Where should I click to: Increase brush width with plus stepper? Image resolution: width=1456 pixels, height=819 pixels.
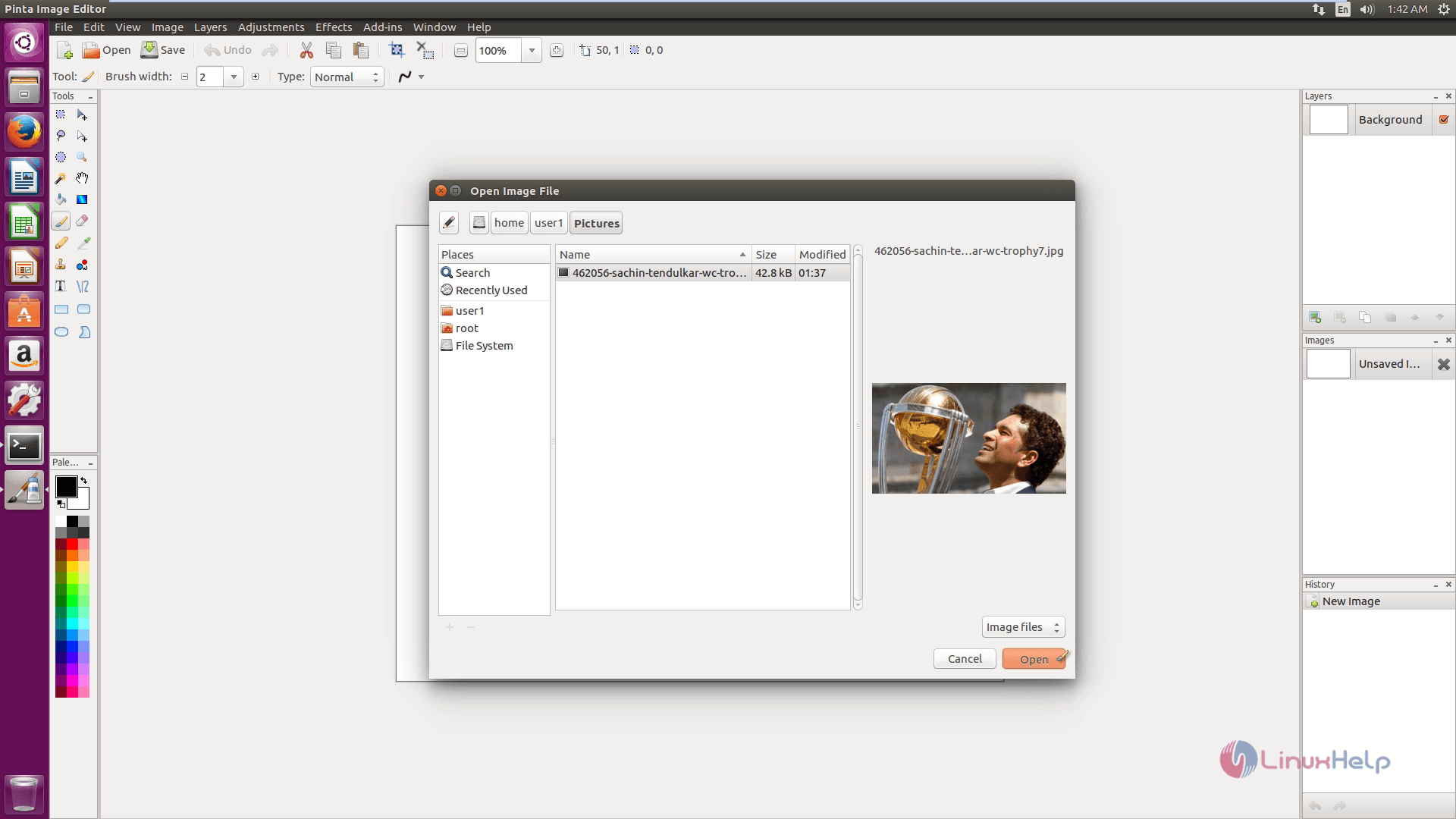[255, 77]
